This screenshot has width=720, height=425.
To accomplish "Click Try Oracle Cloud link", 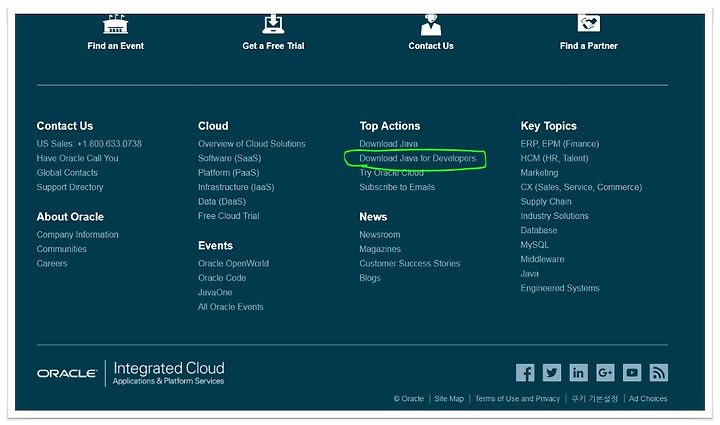I will (x=391, y=173).
